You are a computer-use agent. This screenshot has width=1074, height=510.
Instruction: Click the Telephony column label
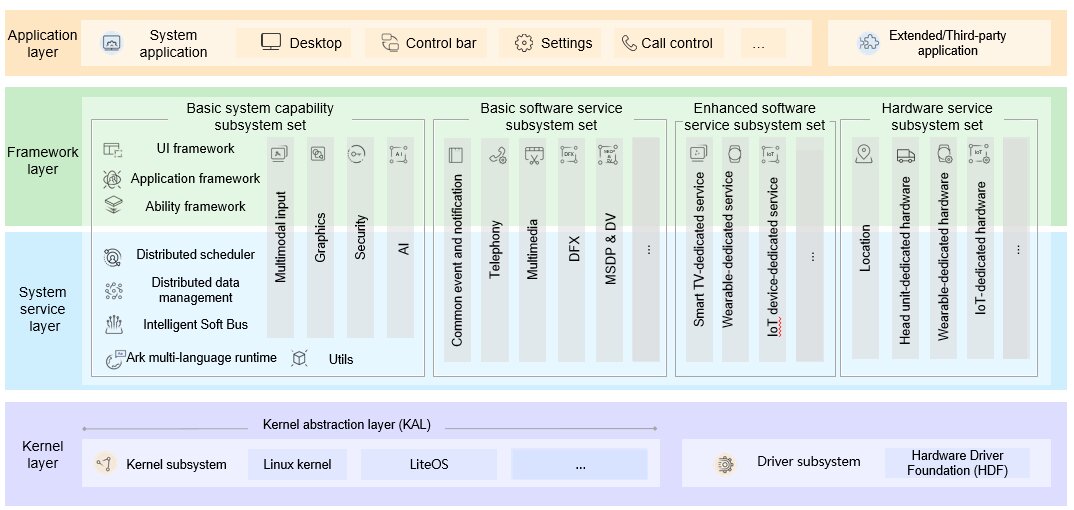pyautogui.click(x=495, y=249)
